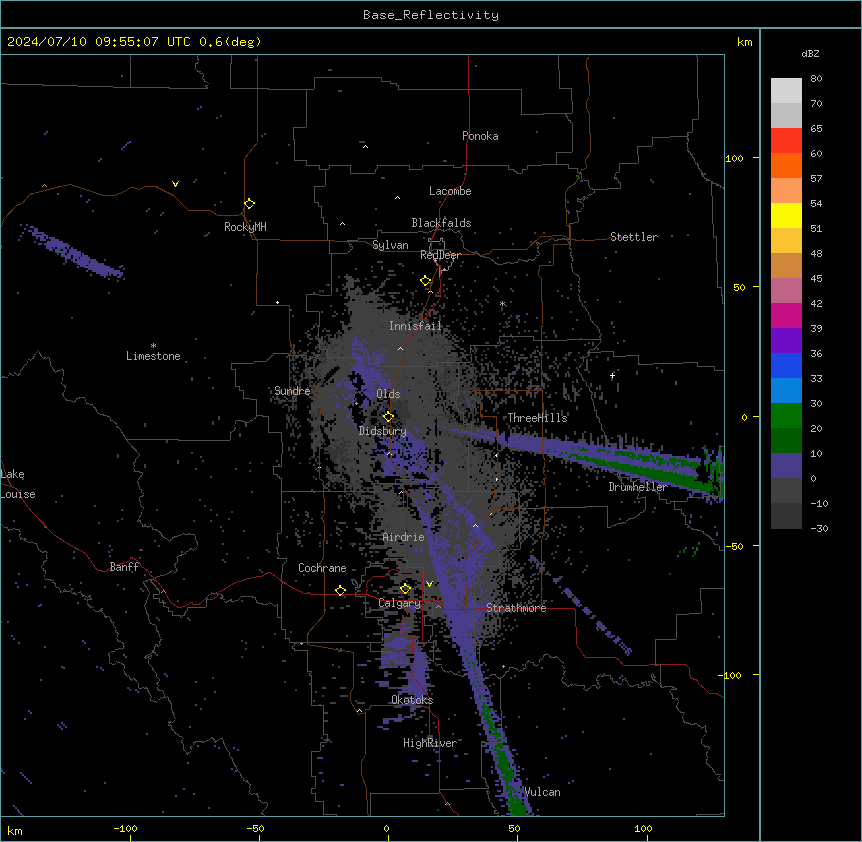Click the ThreeHills city label

pos(537,418)
